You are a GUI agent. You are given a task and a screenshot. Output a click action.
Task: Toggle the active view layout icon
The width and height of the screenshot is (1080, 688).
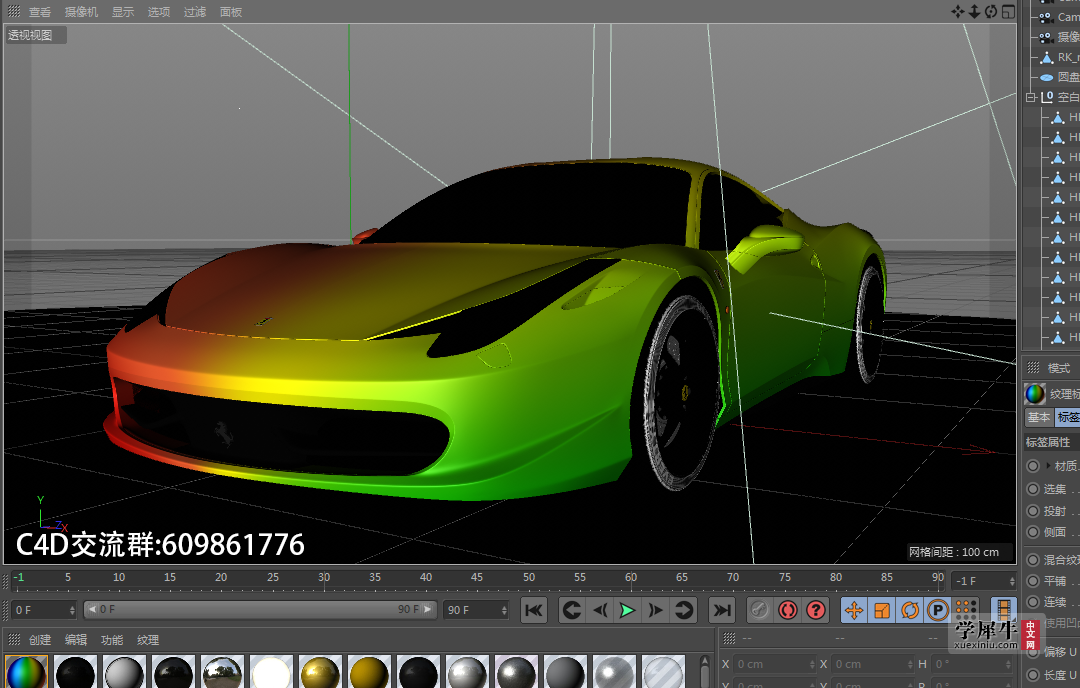pos(1008,12)
